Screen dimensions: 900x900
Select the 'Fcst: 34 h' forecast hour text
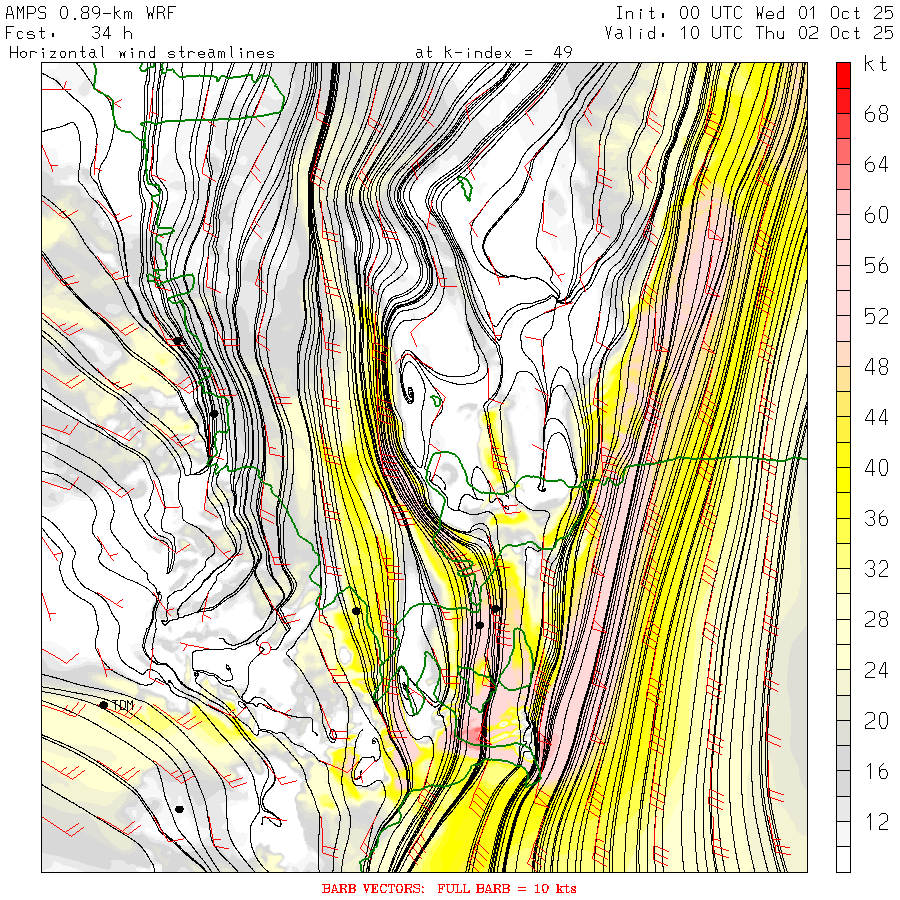coord(69,33)
